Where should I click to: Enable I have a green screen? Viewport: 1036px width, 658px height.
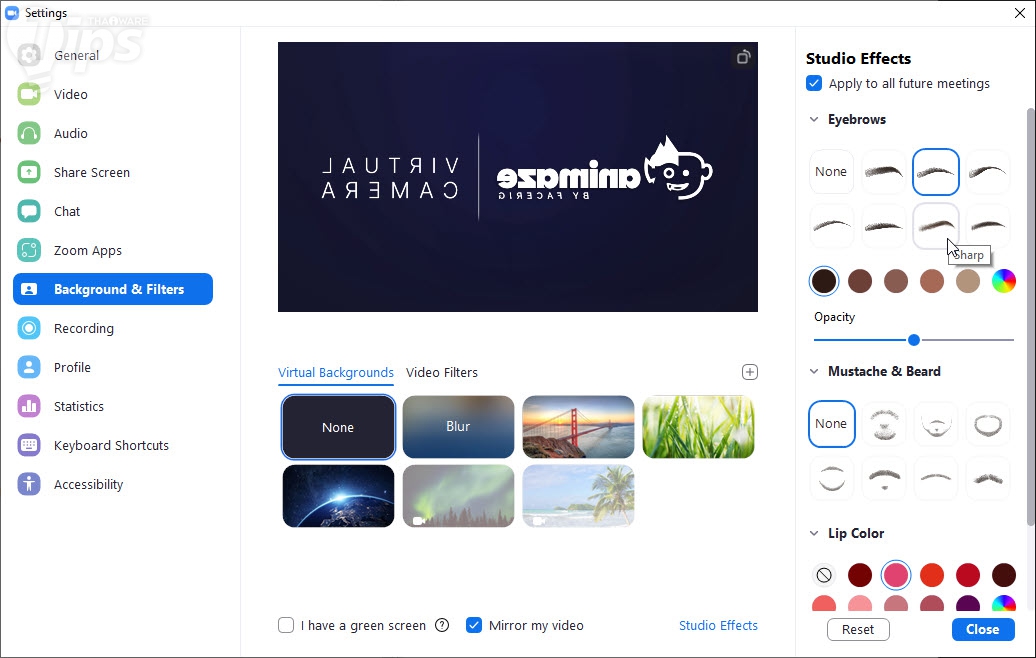pyautogui.click(x=286, y=625)
